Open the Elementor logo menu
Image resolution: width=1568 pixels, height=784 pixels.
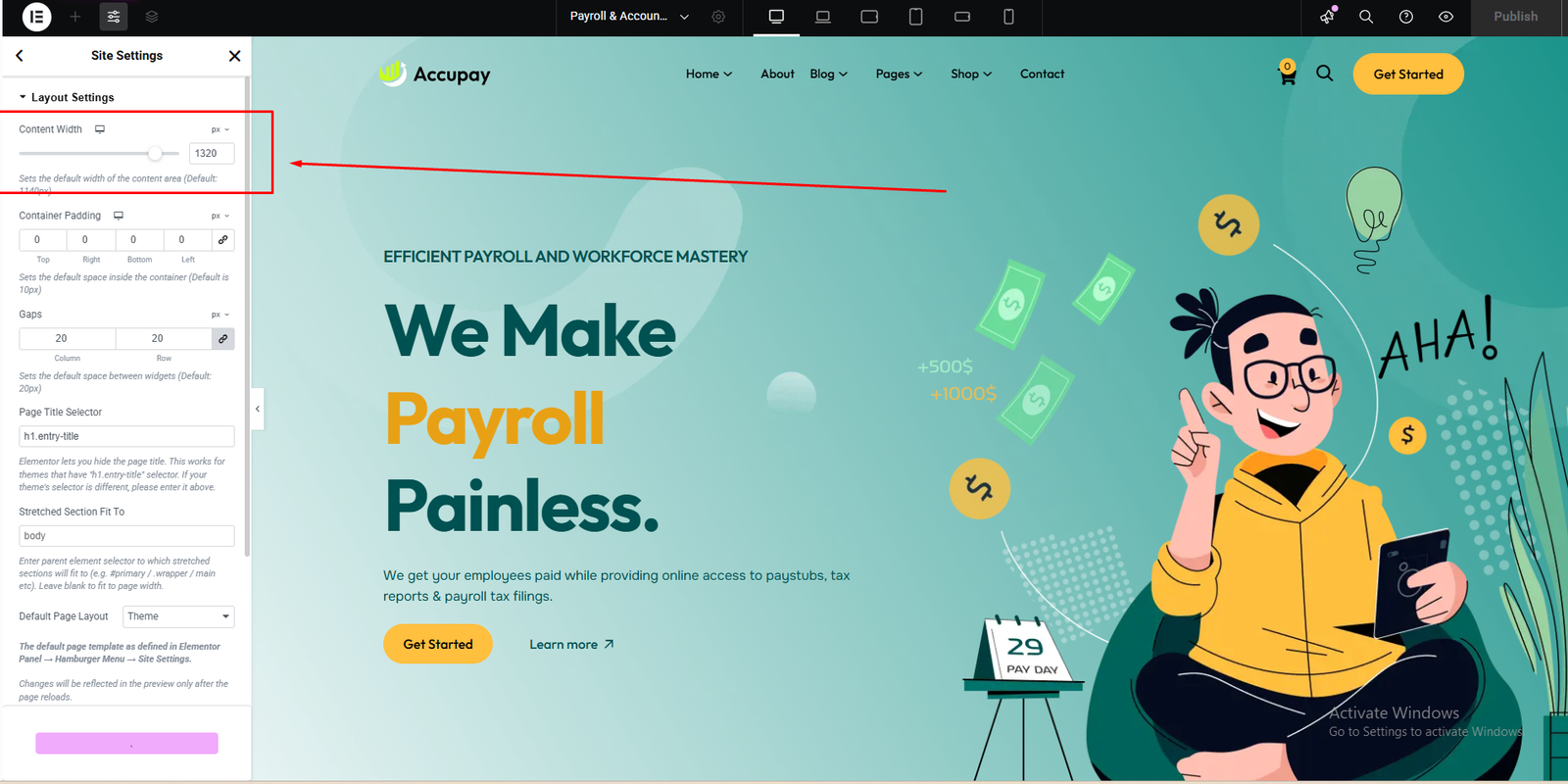[36, 17]
